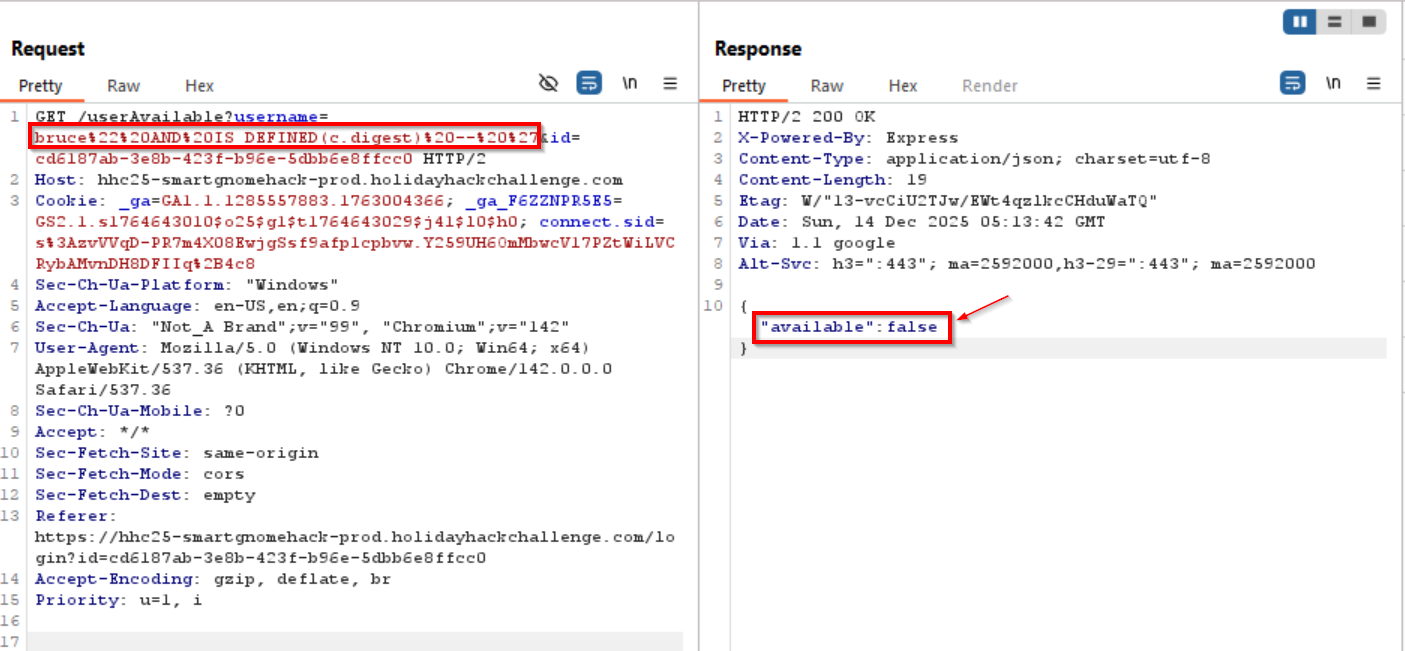1405x651 pixels.
Task: Click the blue word-wrap icon above the Request editor
Action: 589,83
